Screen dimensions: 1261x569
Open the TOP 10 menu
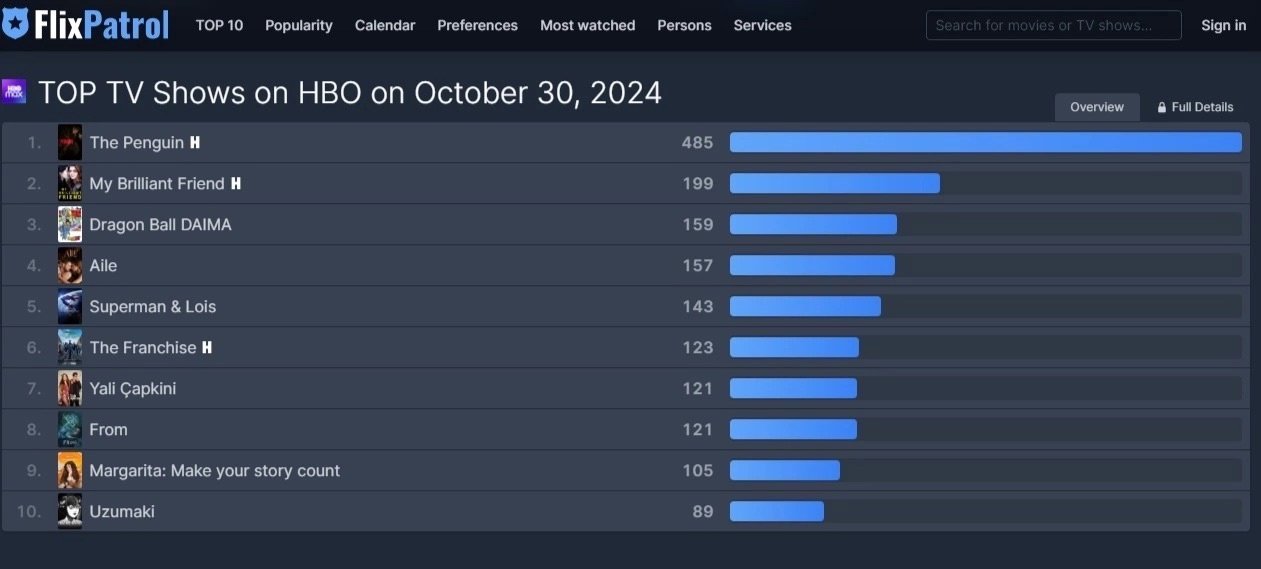[219, 25]
